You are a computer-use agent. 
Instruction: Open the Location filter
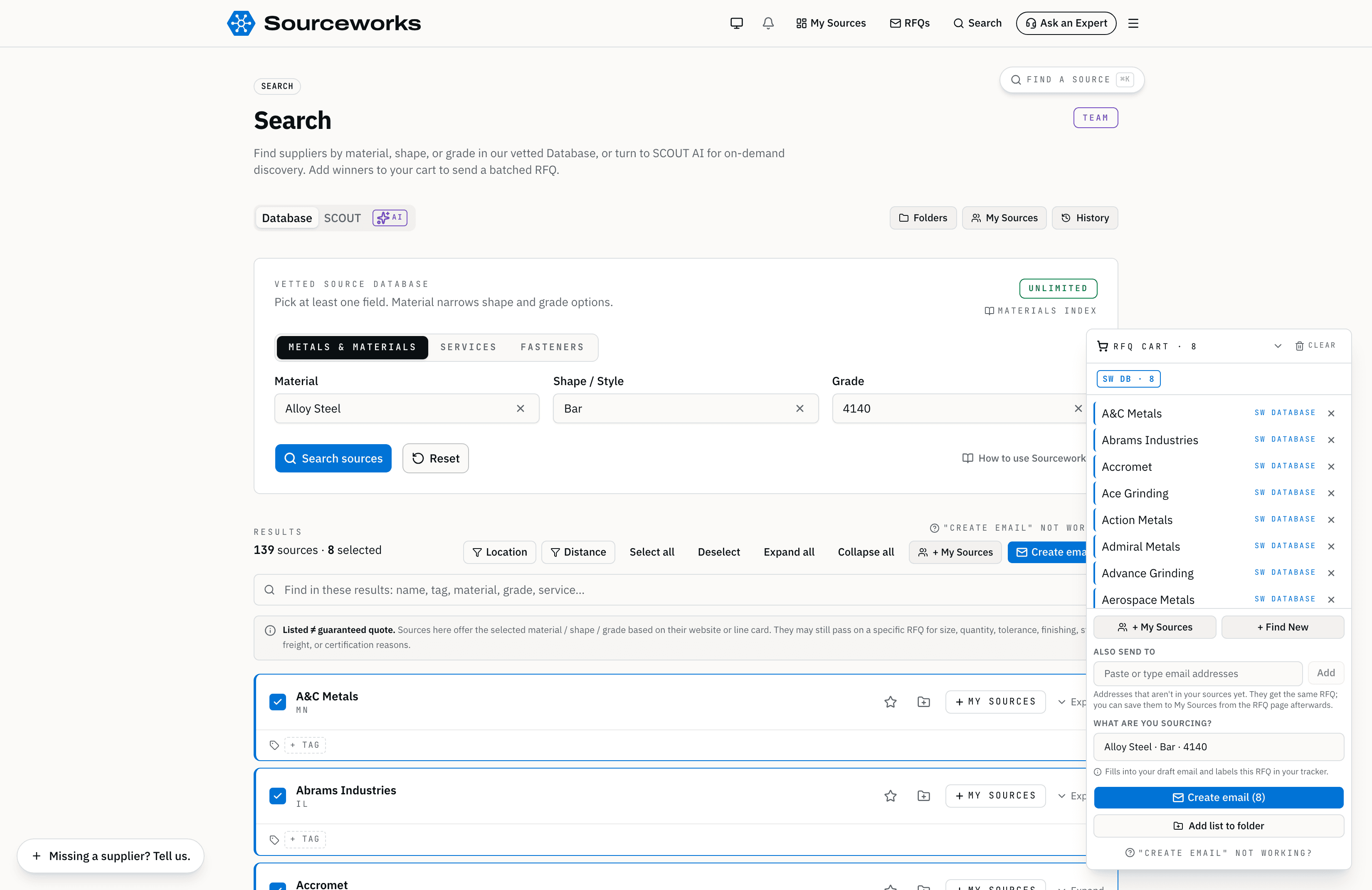click(499, 552)
